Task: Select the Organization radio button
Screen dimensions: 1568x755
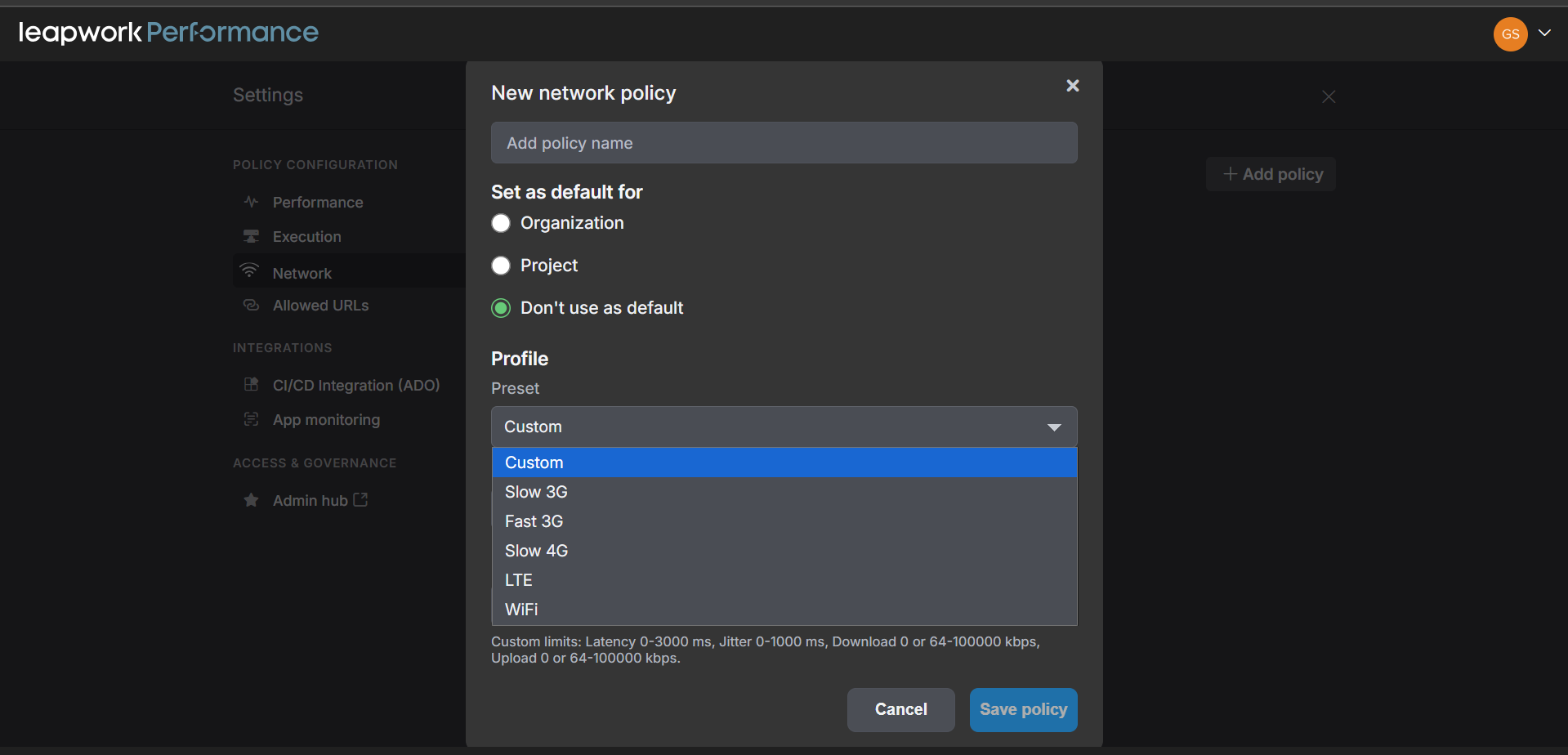Action: [x=501, y=223]
